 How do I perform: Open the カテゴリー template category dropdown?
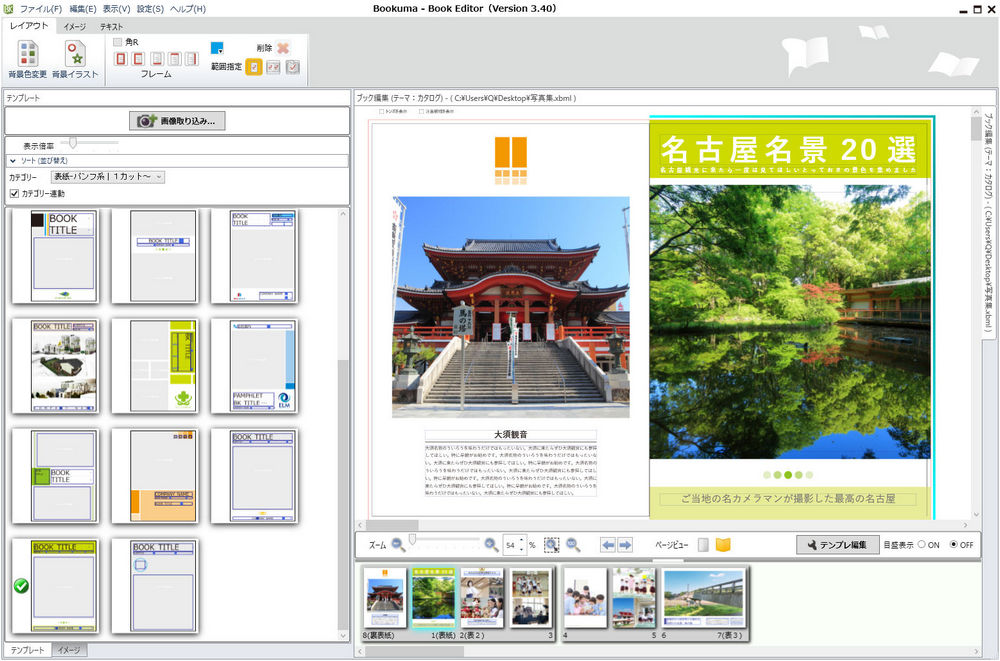108,177
